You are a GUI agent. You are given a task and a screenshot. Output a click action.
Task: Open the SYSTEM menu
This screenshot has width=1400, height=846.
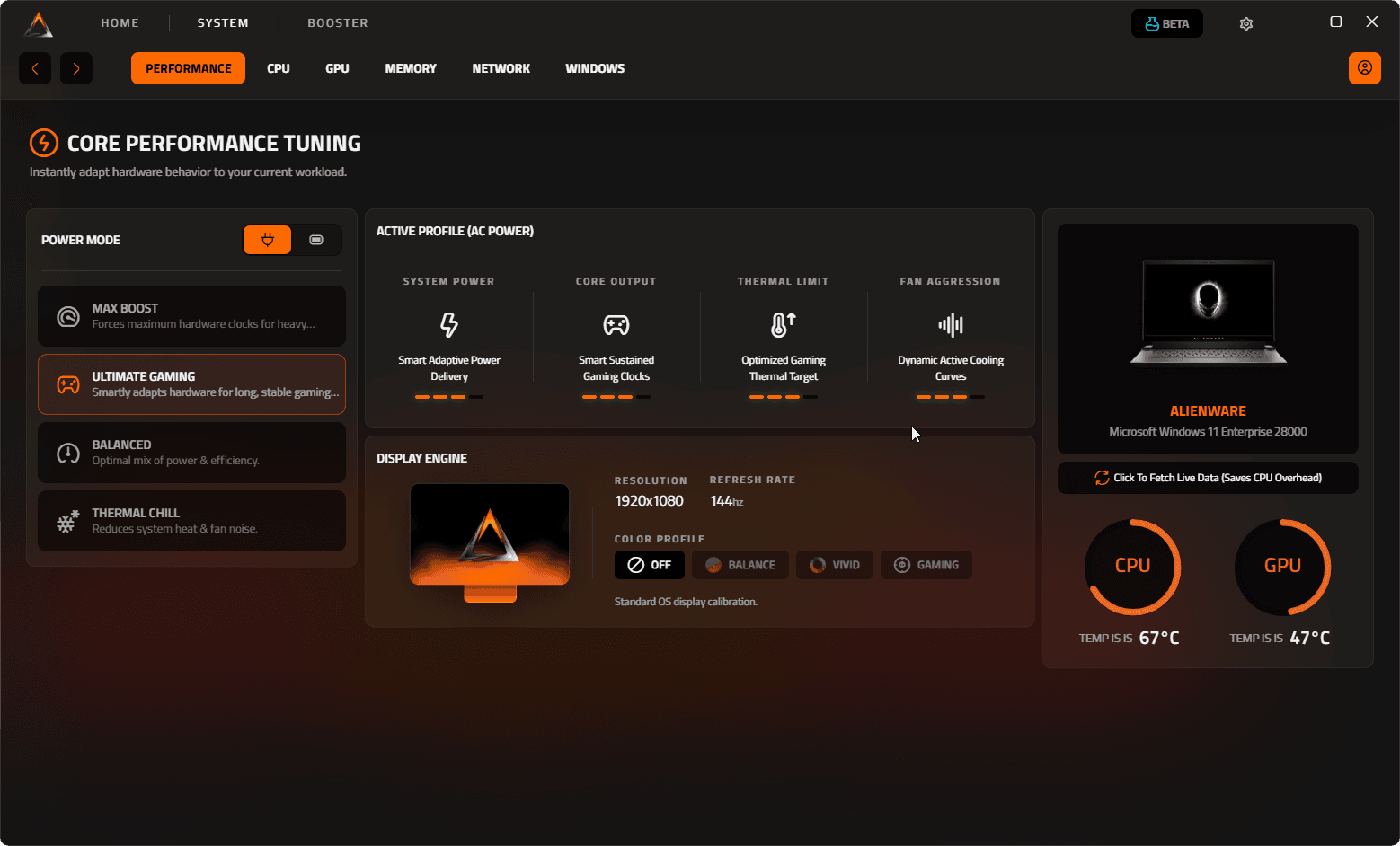tap(223, 23)
